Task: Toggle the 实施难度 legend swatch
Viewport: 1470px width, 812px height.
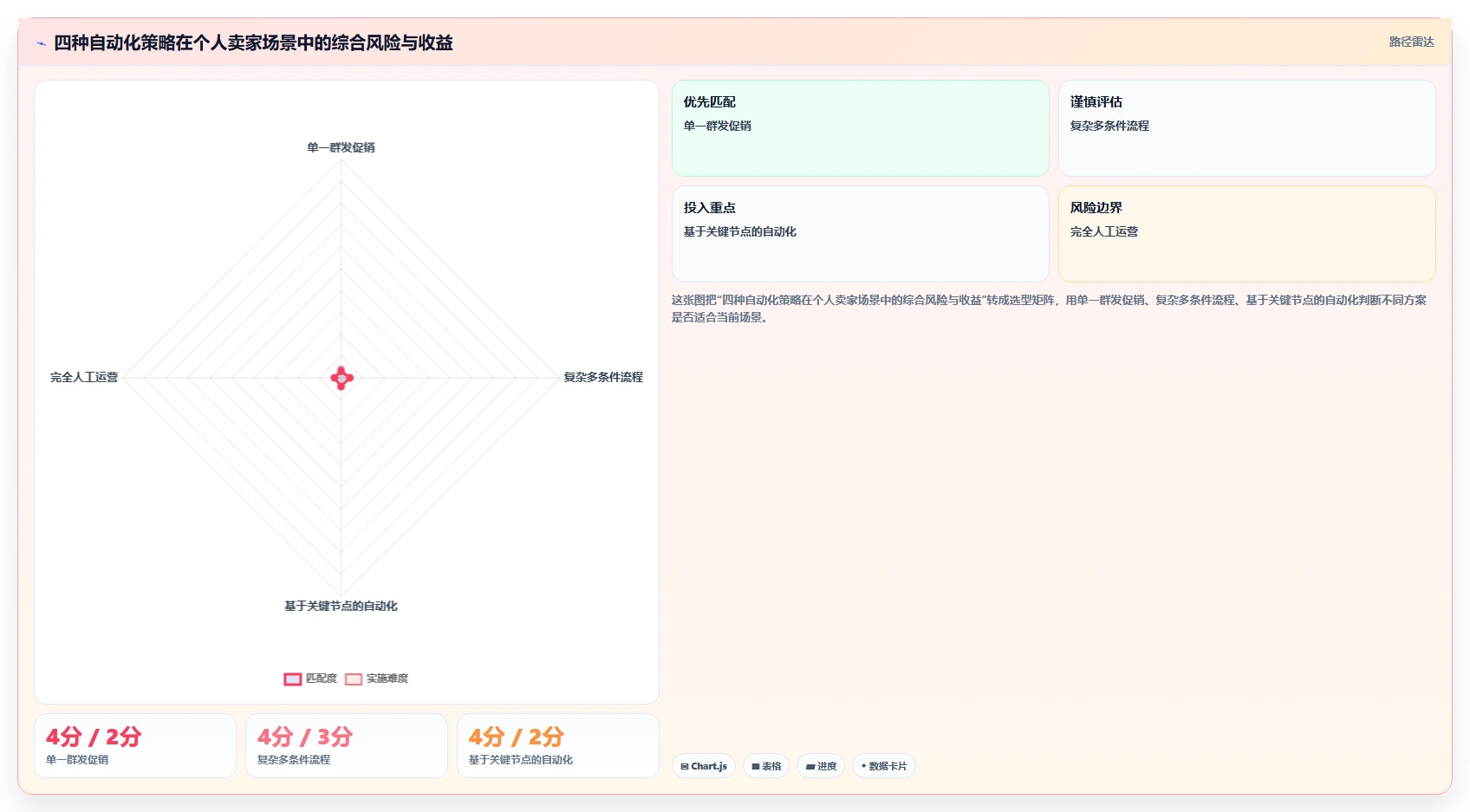Action: click(x=354, y=679)
